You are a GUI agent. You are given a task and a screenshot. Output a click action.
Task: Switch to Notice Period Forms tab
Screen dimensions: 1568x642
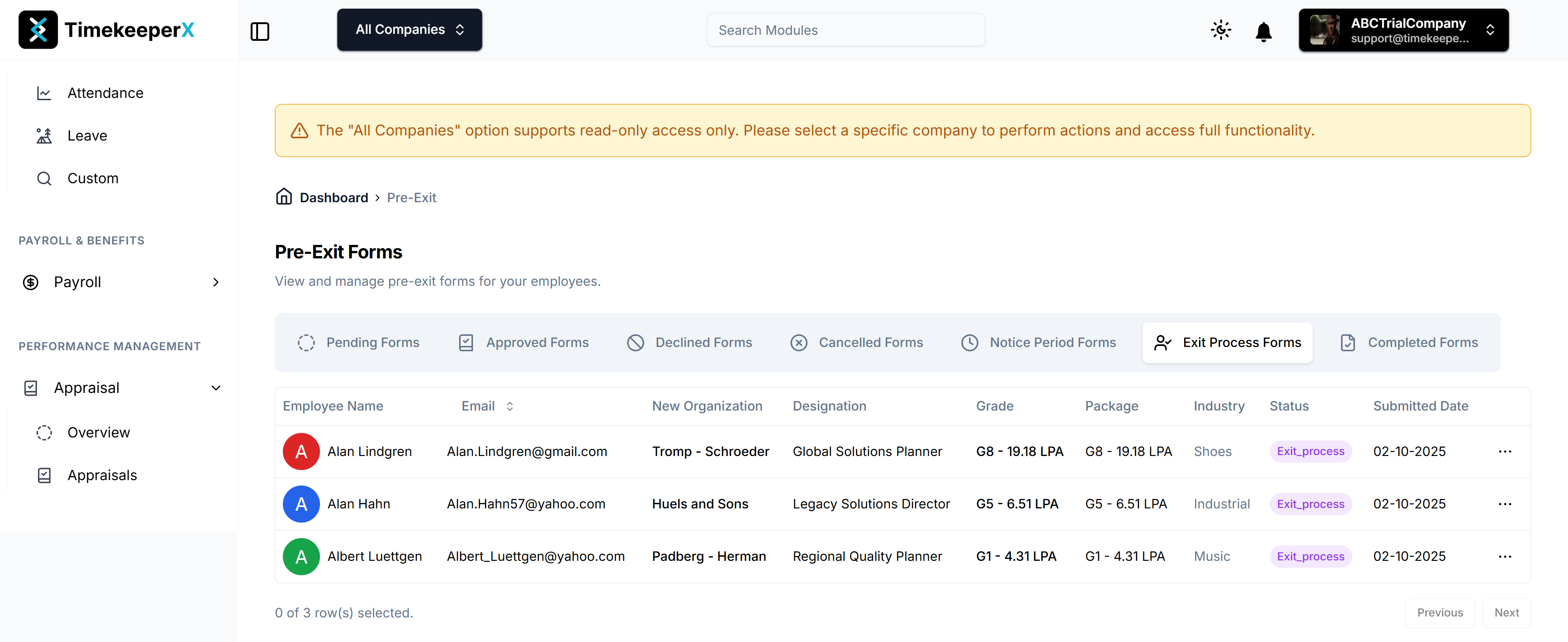point(1038,343)
